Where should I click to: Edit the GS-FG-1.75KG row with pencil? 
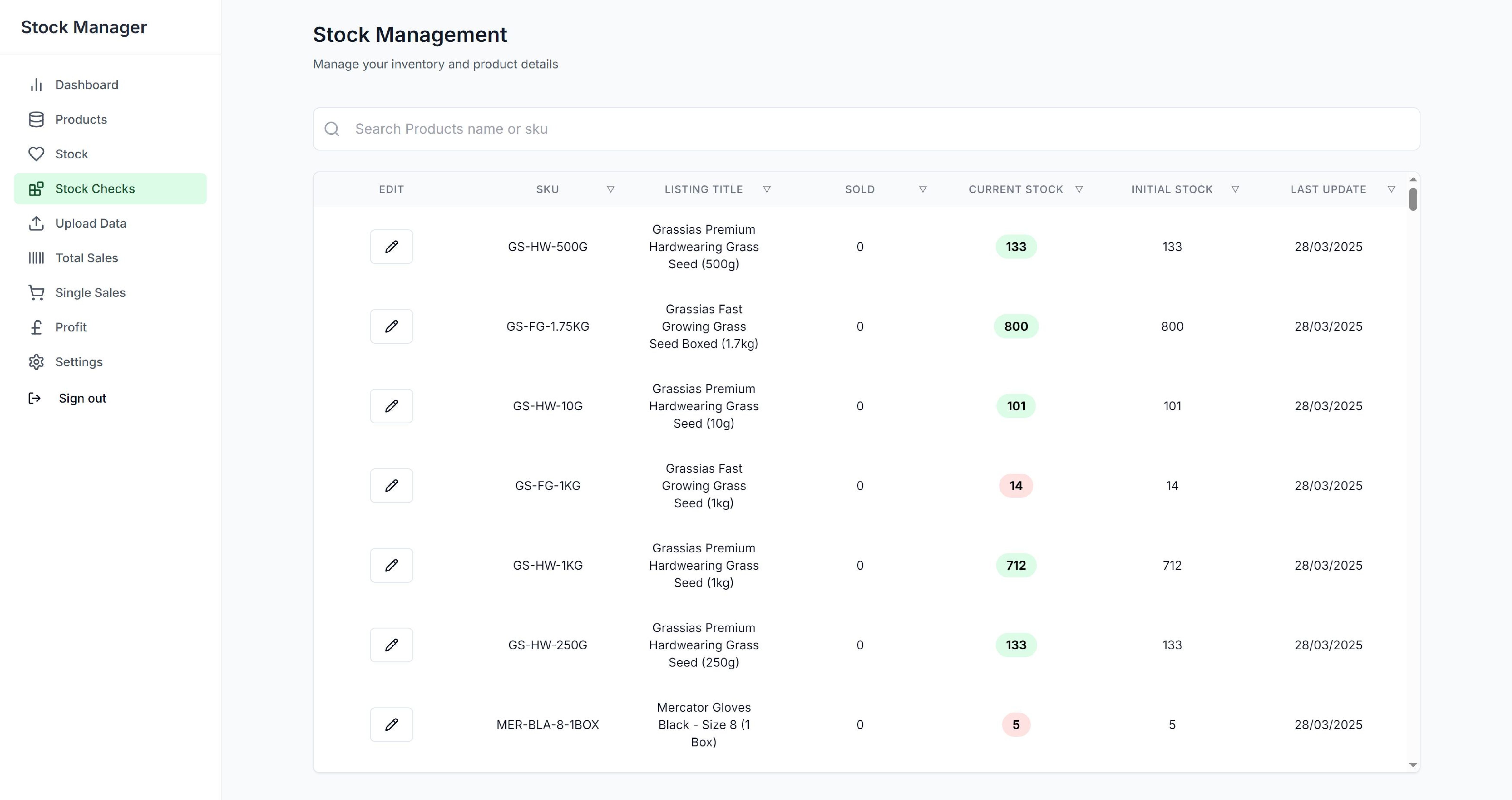click(391, 327)
